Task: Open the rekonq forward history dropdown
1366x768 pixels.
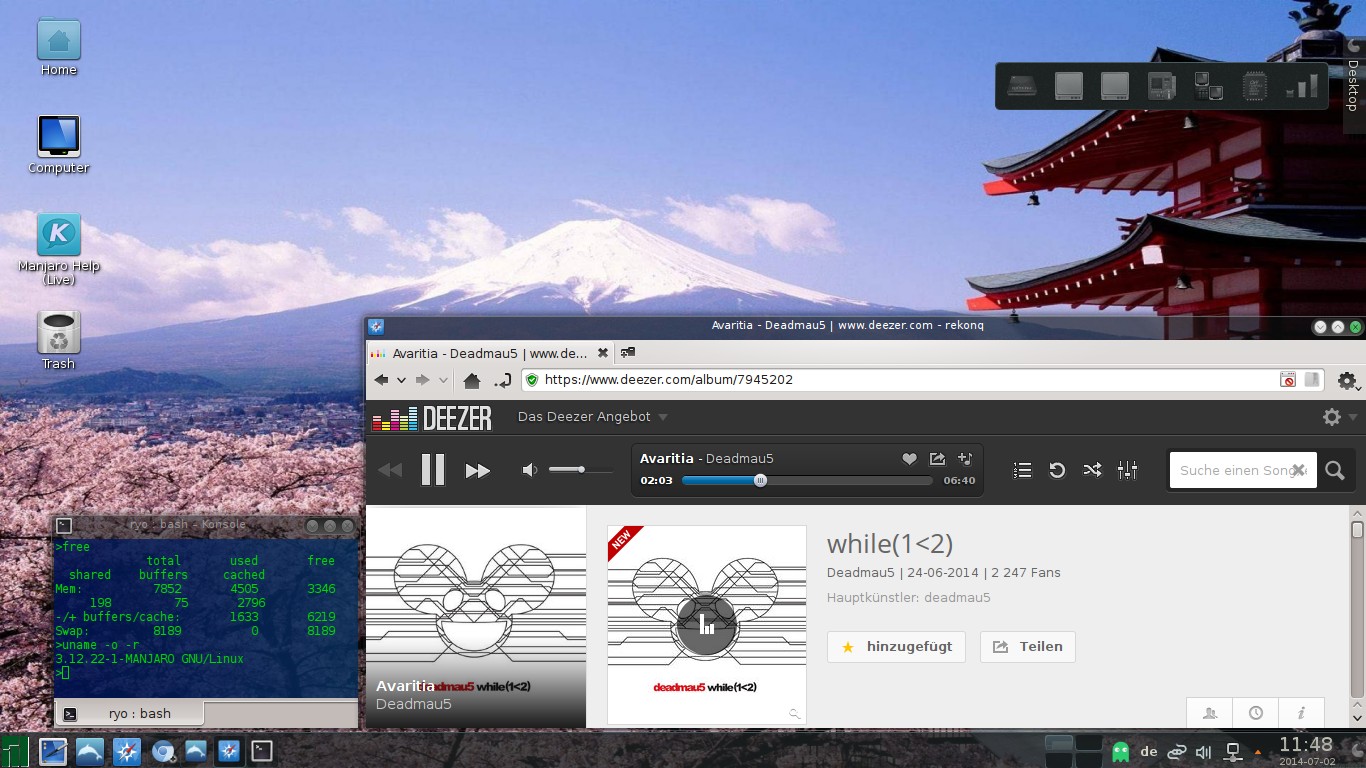Action: pos(443,381)
